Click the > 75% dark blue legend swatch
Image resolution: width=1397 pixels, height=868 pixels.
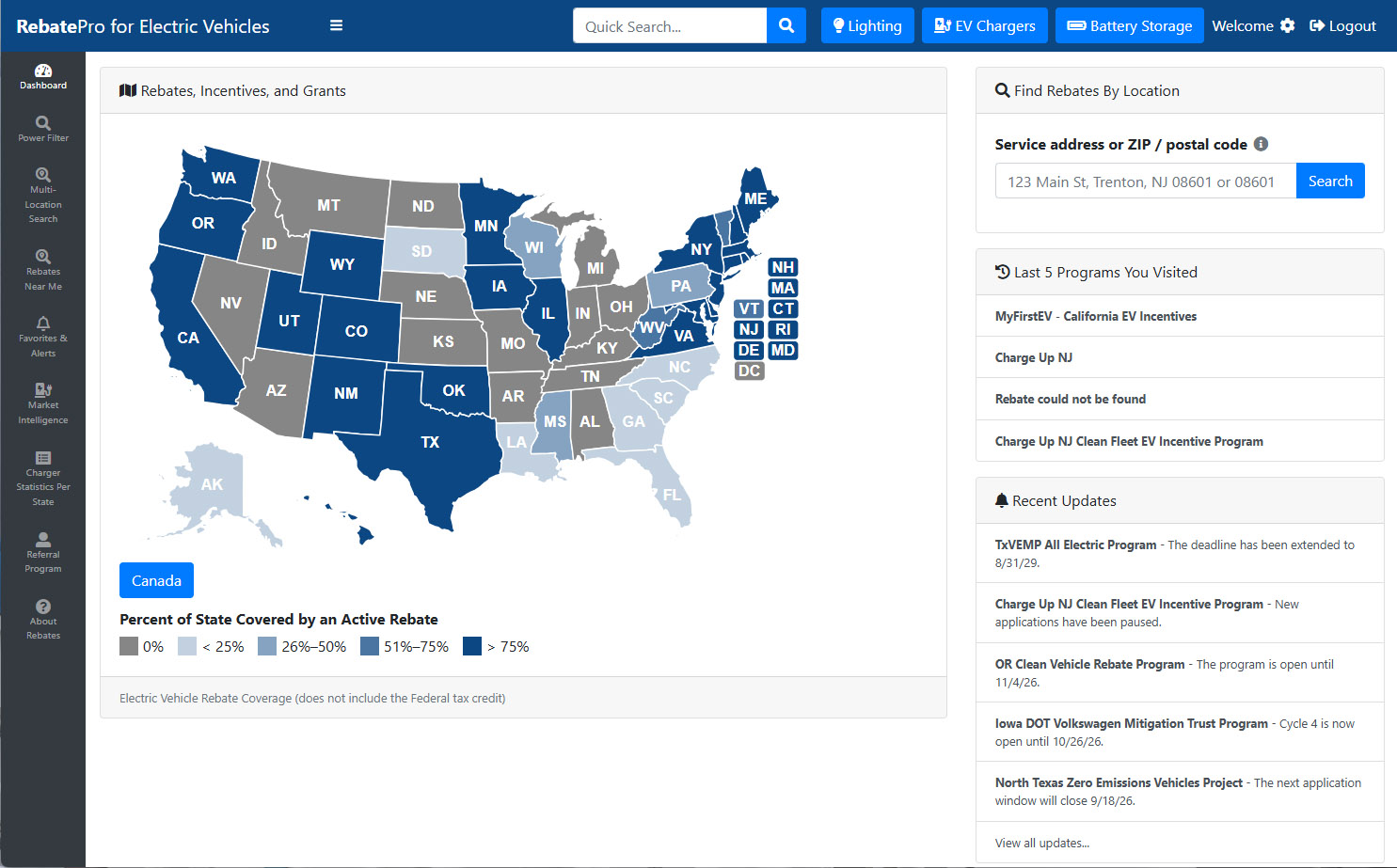click(x=472, y=646)
